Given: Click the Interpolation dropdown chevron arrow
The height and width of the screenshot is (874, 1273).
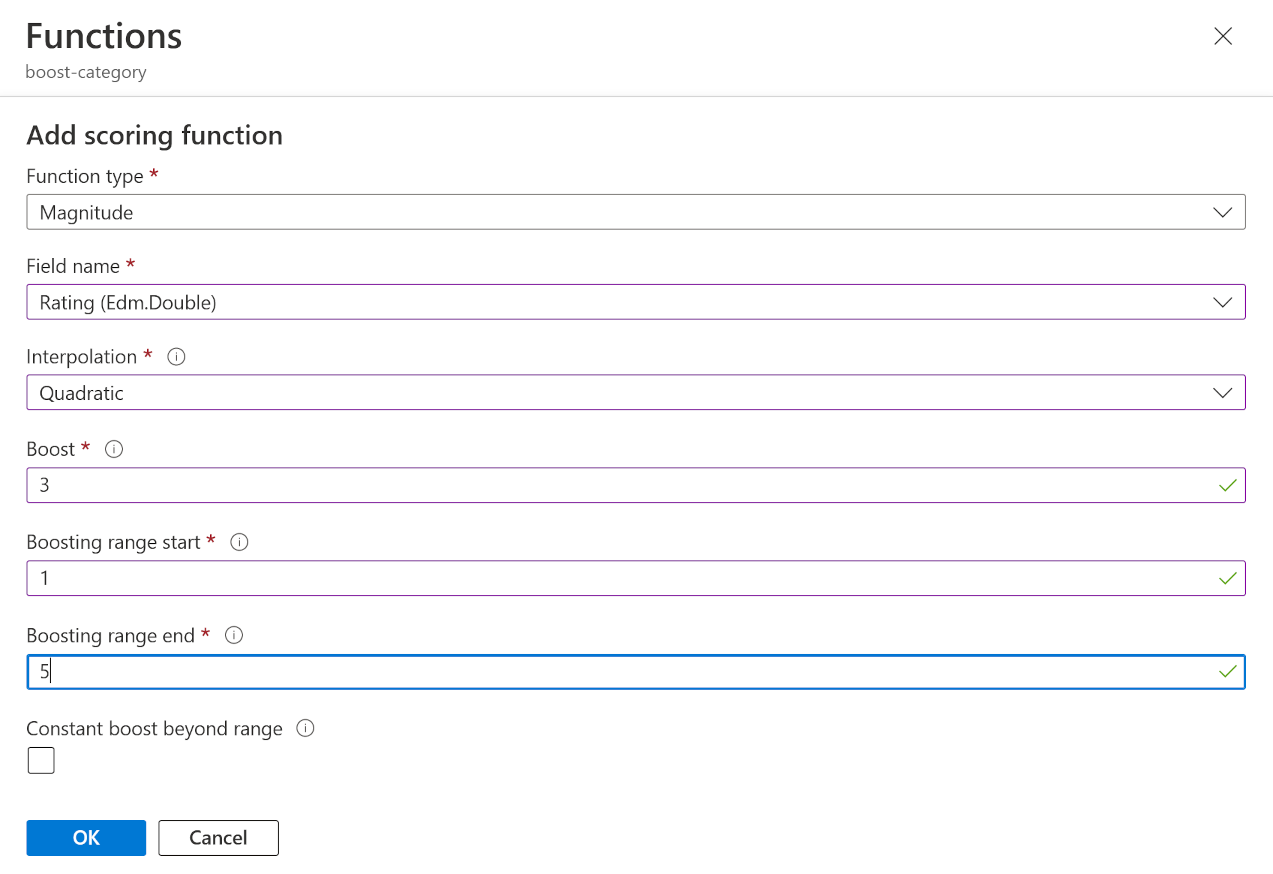Looking at the screenshot, I should 1222,393.
